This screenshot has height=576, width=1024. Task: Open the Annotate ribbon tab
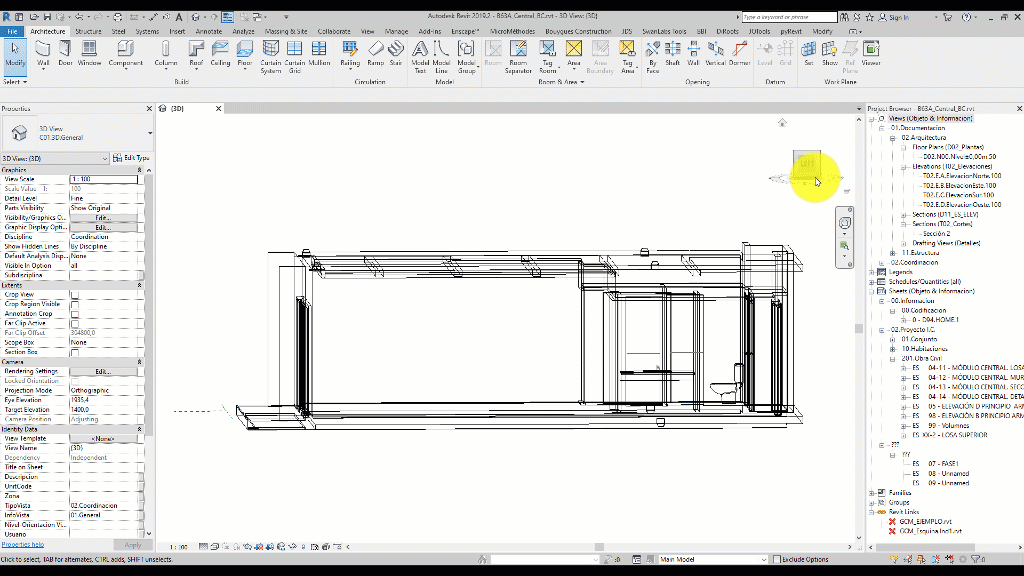point(209,31)
